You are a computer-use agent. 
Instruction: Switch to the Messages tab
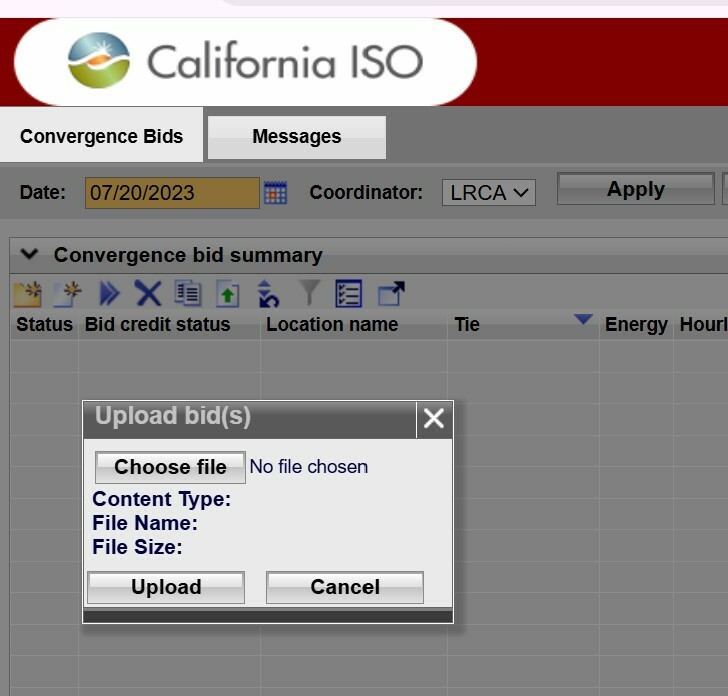click(x=296, y=137)
